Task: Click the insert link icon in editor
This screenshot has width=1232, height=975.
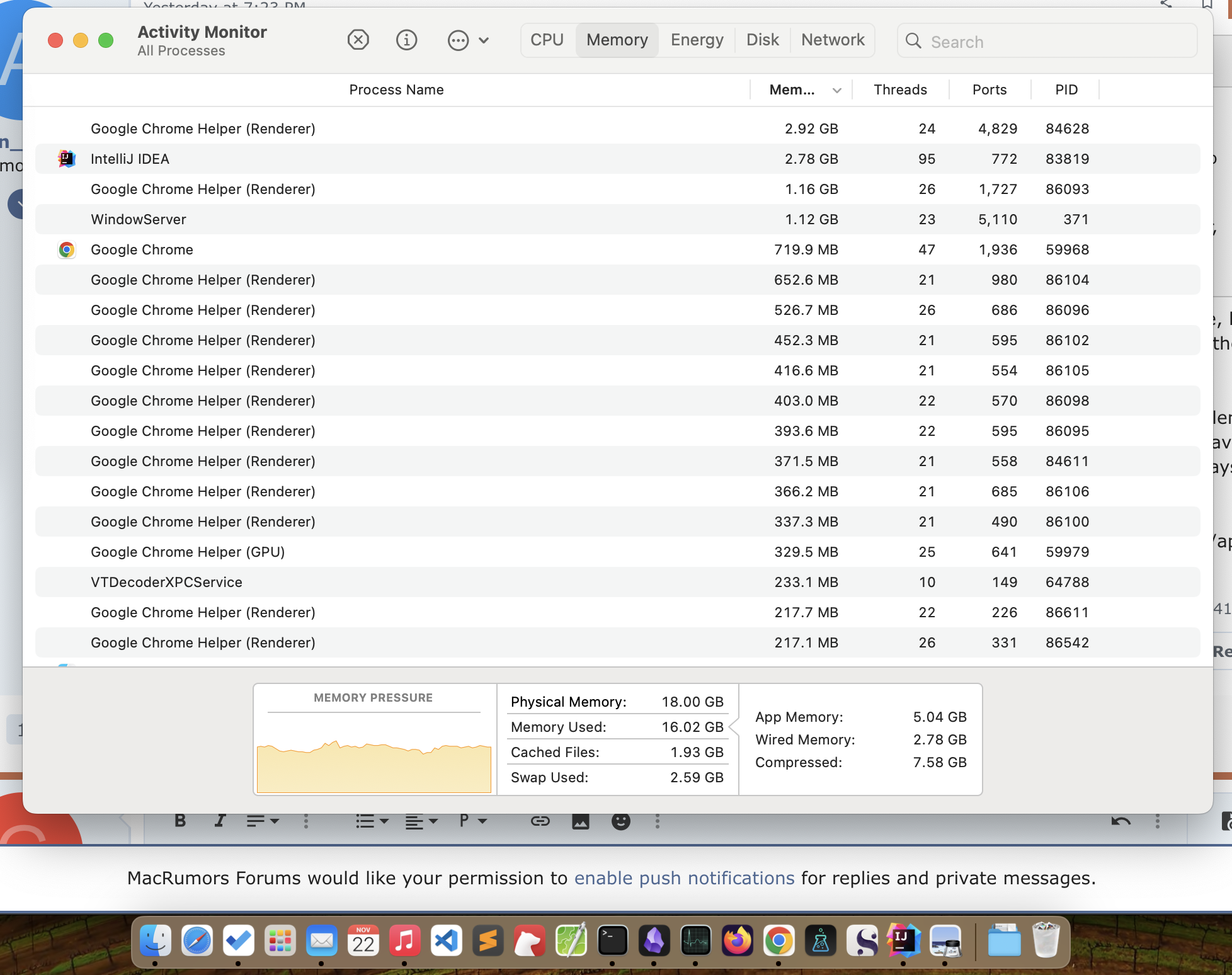Action: point(540,821)
